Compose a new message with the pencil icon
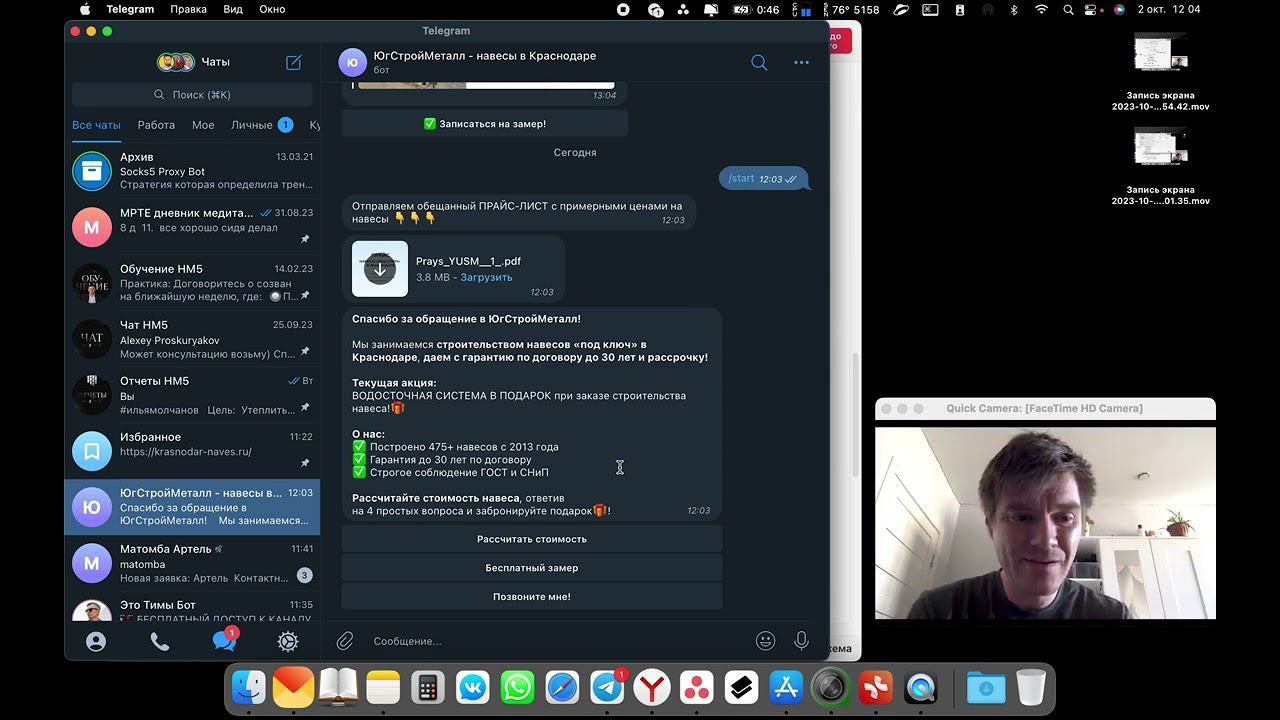 [x=293, y=62]
